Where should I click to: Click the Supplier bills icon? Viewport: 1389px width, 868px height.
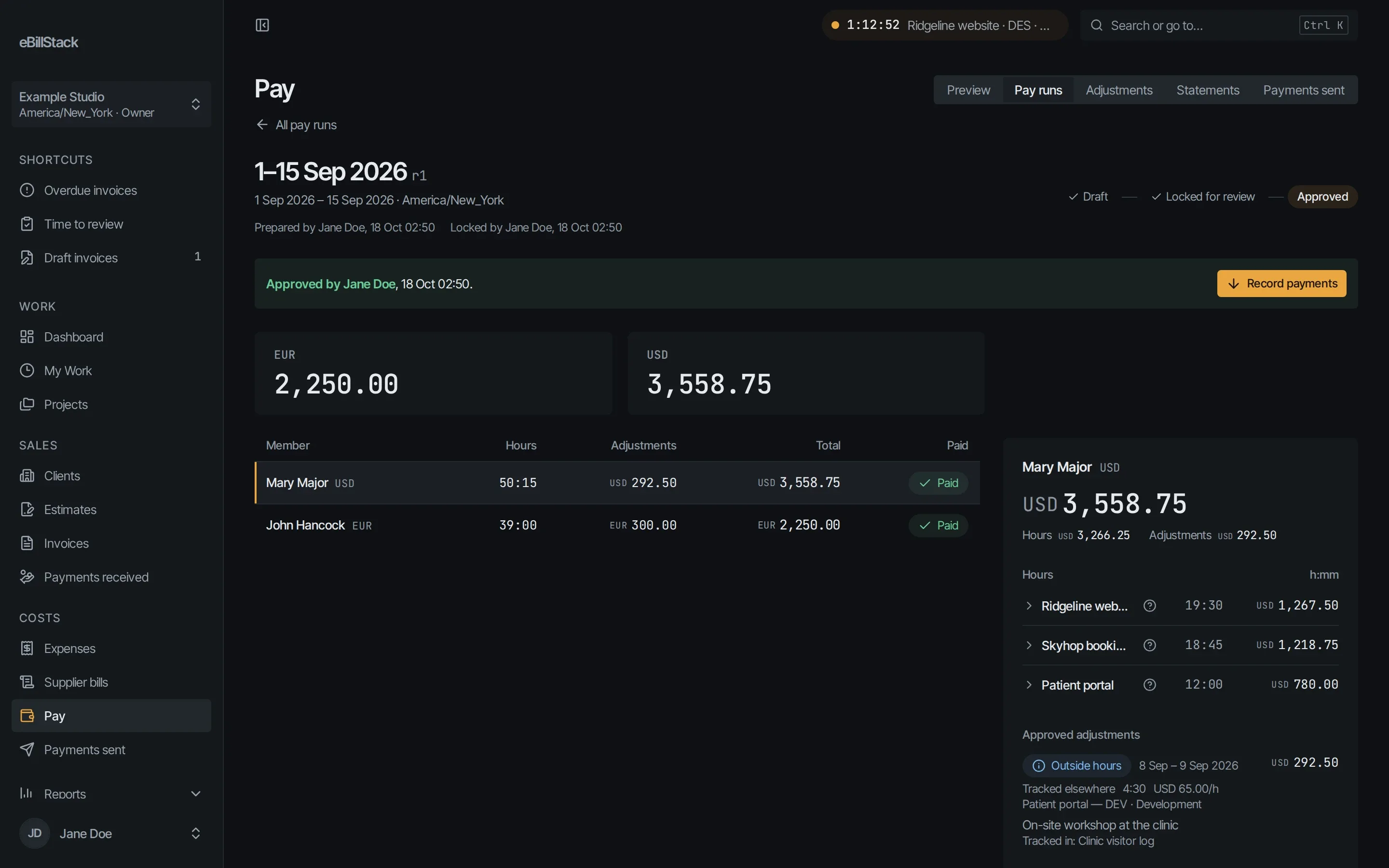(x=27, y=682)
